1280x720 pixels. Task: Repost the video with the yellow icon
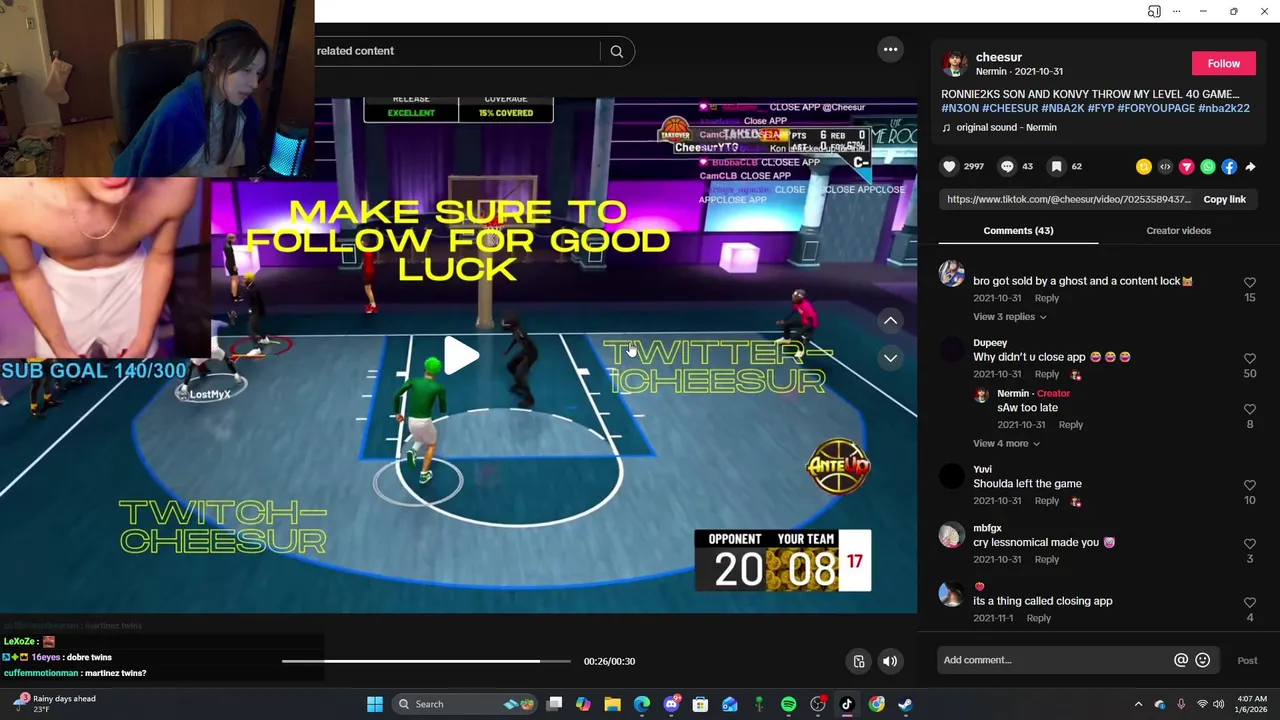pos(1144,167)
